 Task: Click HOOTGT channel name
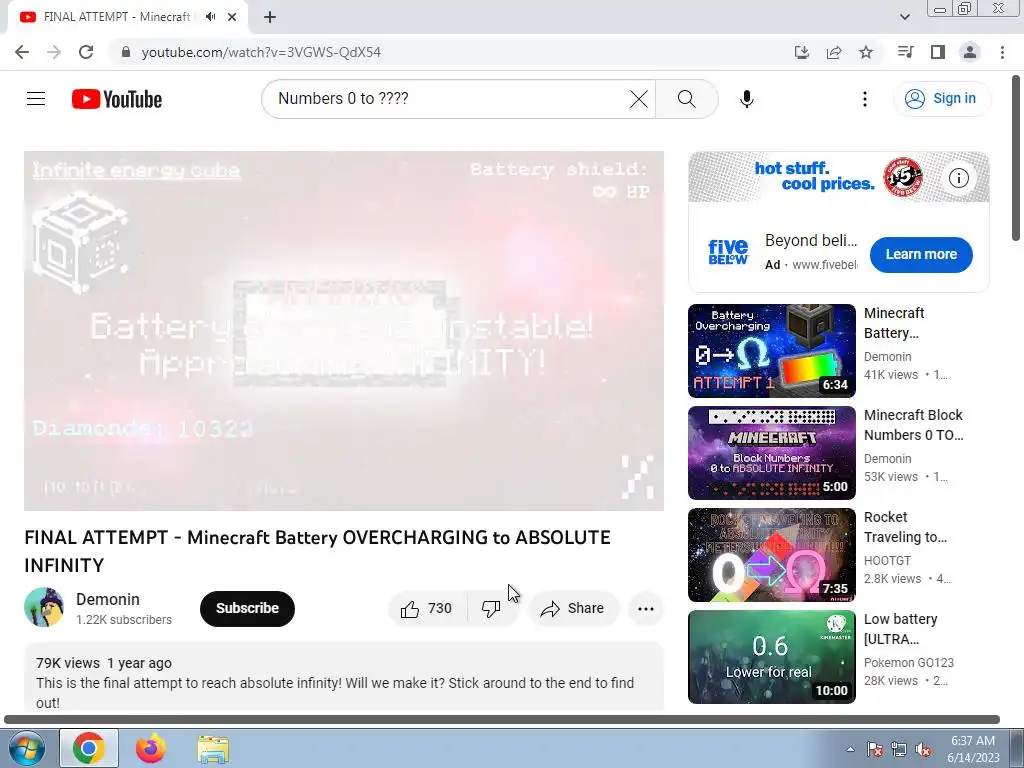[888, 561]
